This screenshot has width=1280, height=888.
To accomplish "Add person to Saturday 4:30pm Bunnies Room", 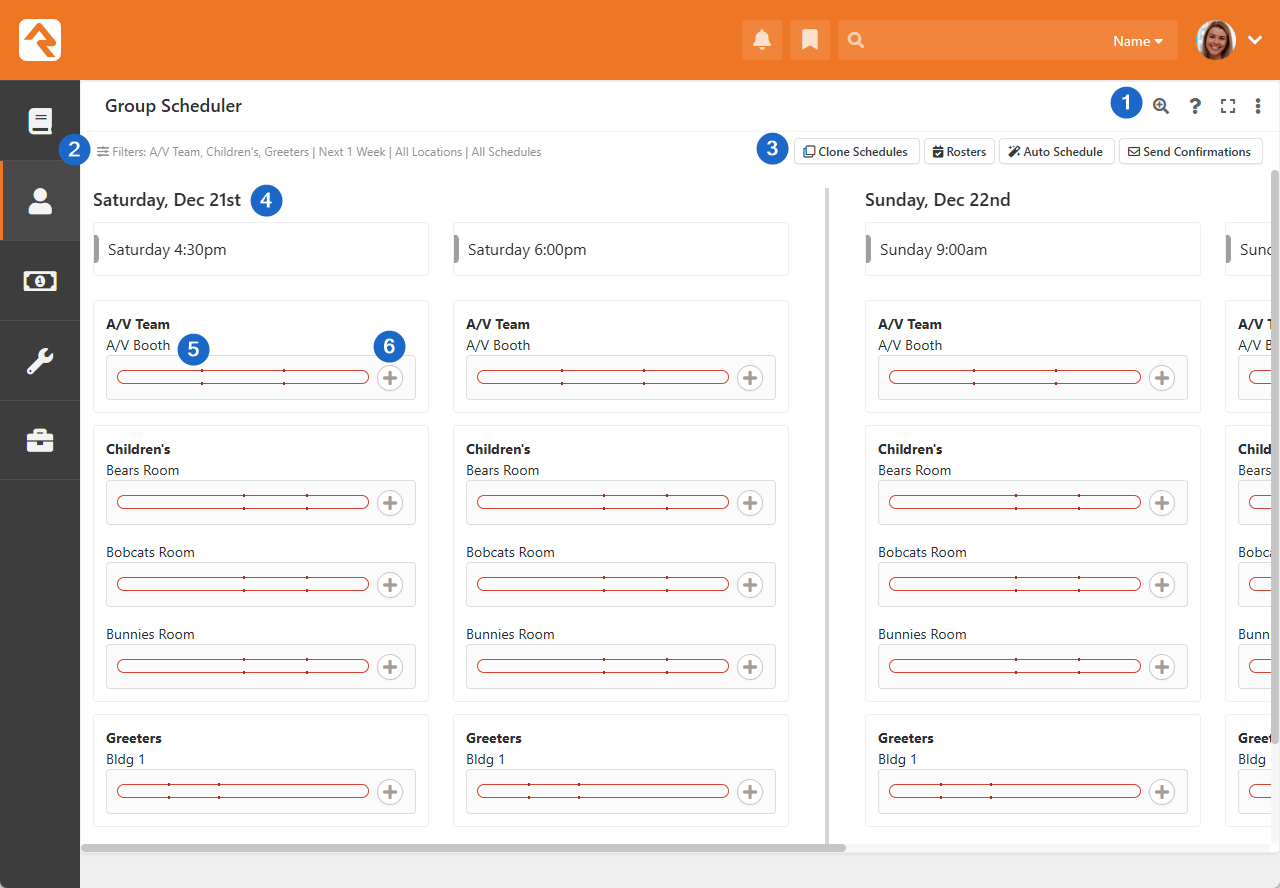I will [x=390, y=666].
